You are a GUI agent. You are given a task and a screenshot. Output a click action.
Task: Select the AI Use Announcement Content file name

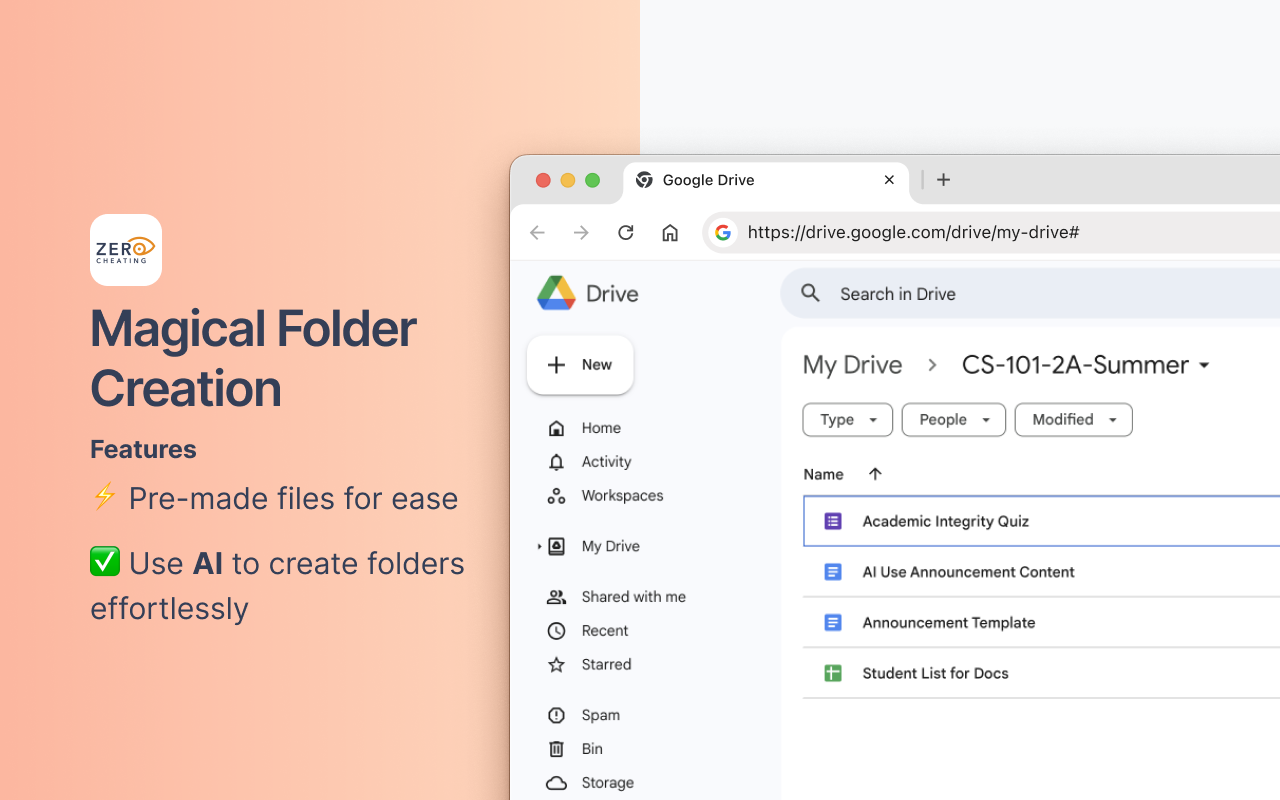tap(968, 572)
